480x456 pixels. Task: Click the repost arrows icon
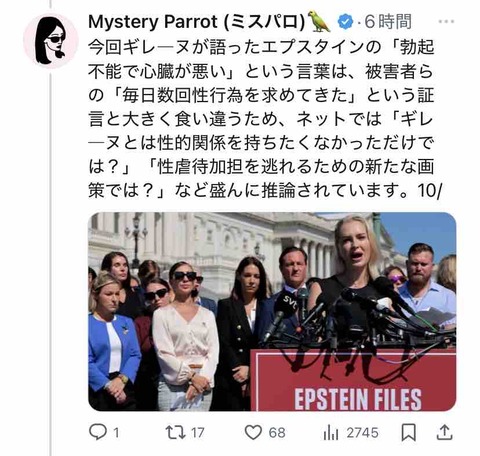click(175, 432)
